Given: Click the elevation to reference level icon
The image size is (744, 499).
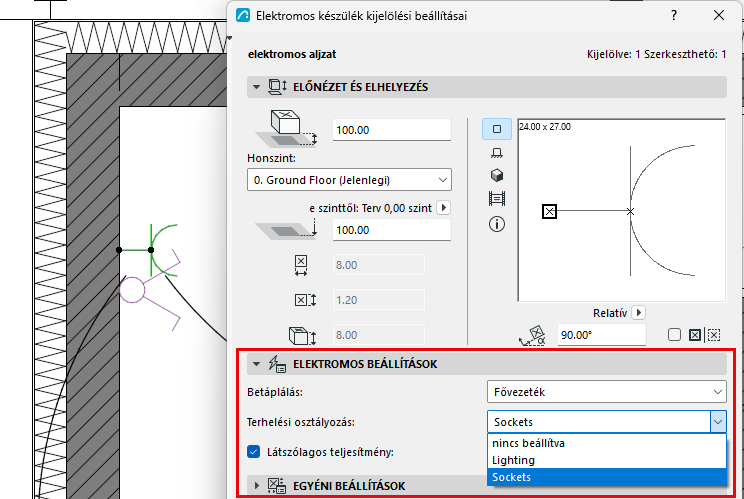Looking at the screenshot, I should (x=286, y=229).
